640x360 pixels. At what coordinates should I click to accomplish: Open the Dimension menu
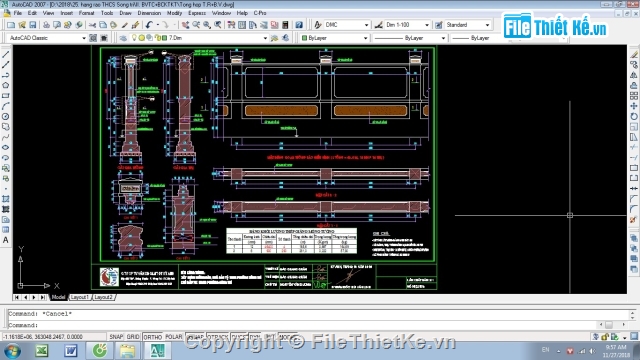(x=149, y=13)
